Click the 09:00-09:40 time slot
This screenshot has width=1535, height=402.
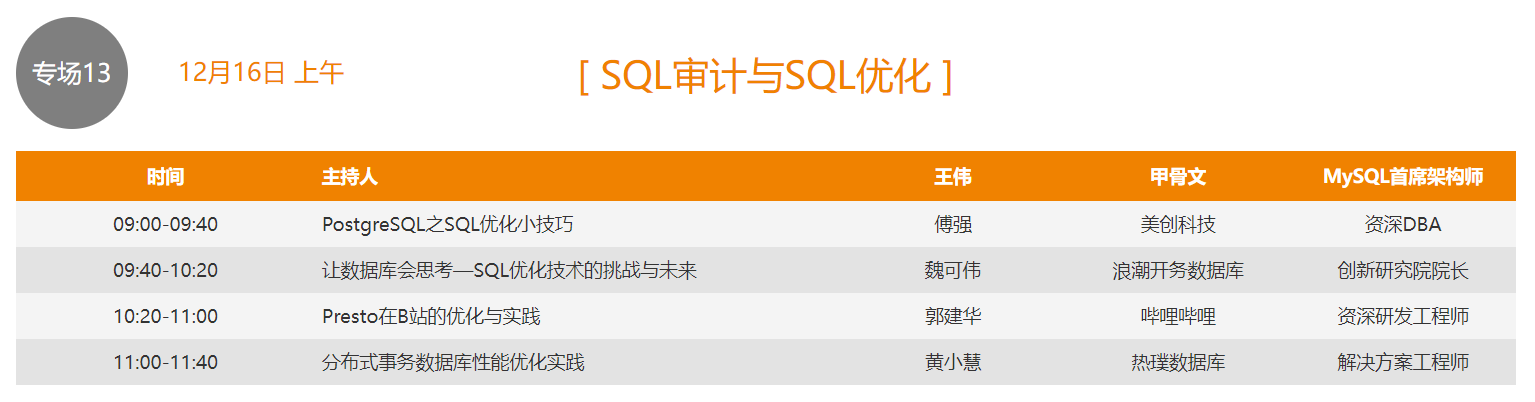pos(165,224)
